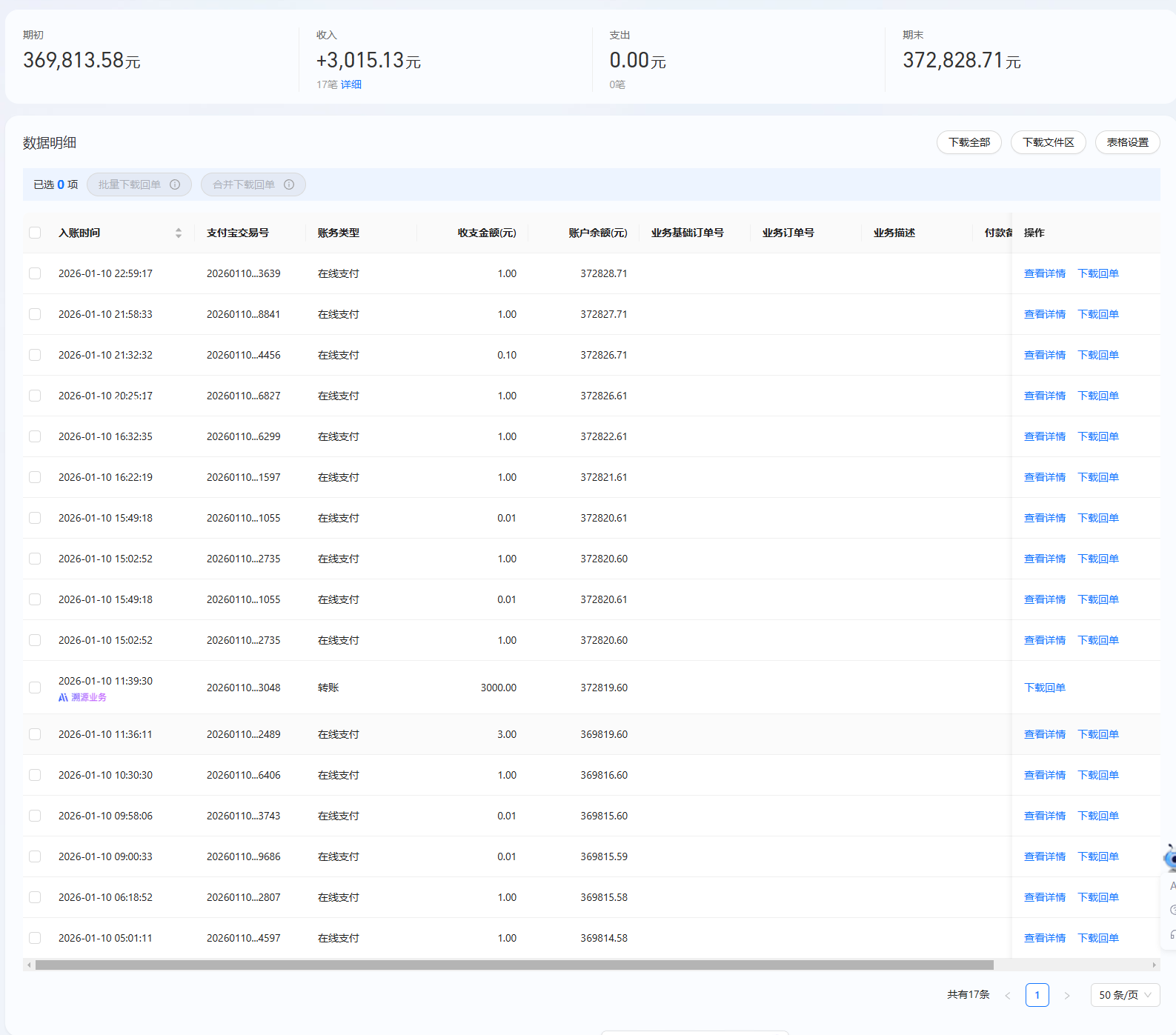Open 详细 link under income total
This screenshot has width=1176, height=1035.
pyautogui.click(x=351, y=84)
